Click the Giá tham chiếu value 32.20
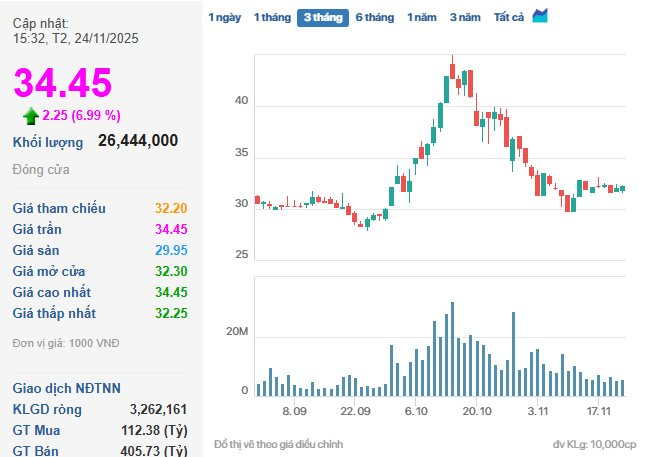The height and width of the screenshot is (457, 667). [x=170, y=209]
